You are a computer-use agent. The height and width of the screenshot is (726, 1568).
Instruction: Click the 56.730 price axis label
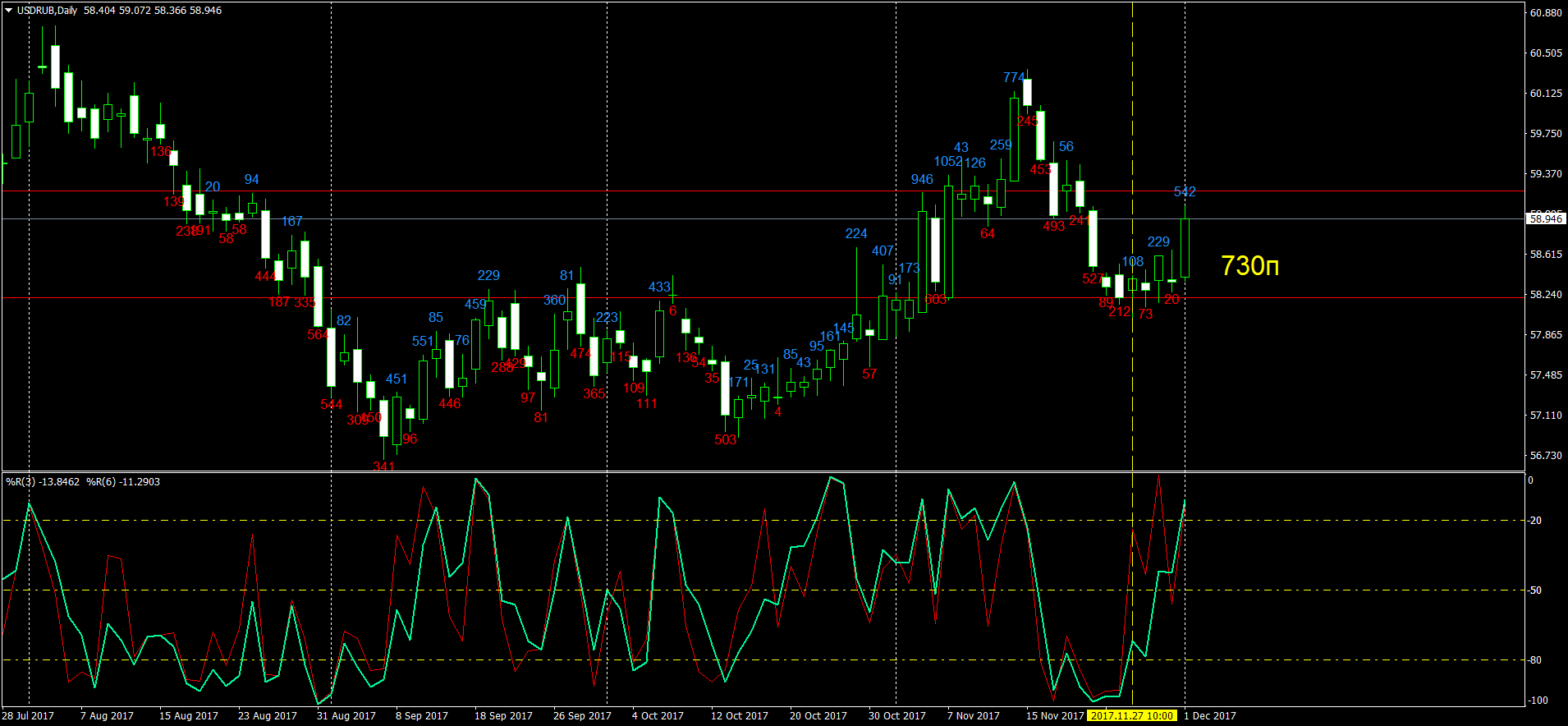pyautogui.click(x=1546, y=456)
